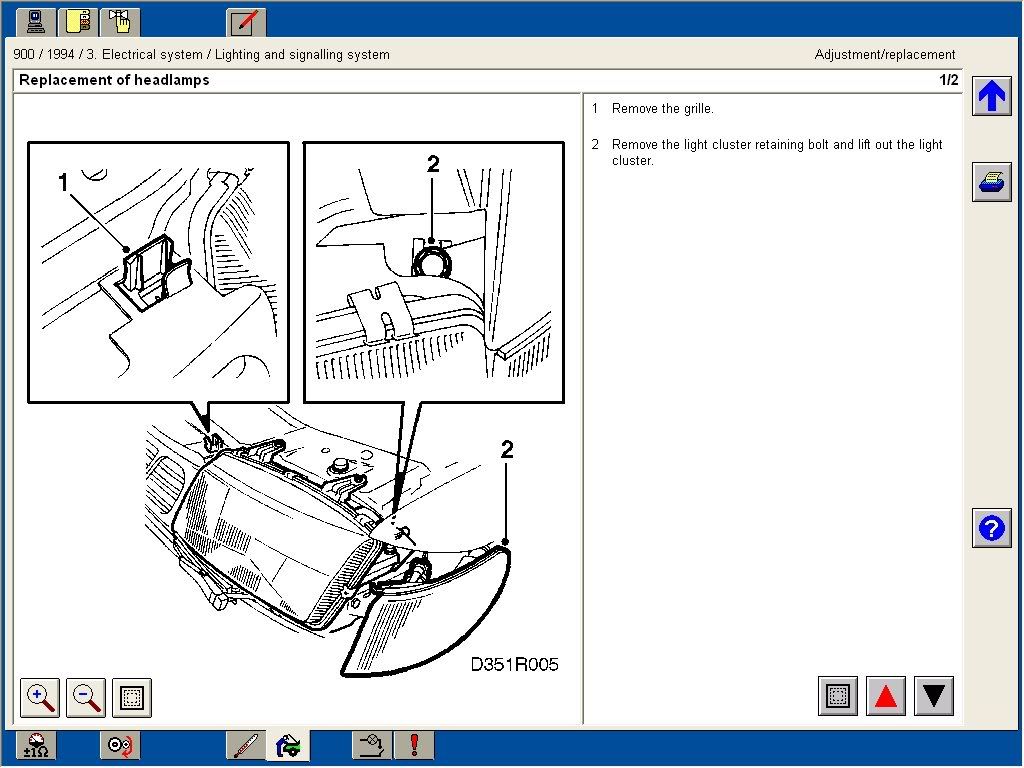Zoom out using the magnifier minus tool

85,697
